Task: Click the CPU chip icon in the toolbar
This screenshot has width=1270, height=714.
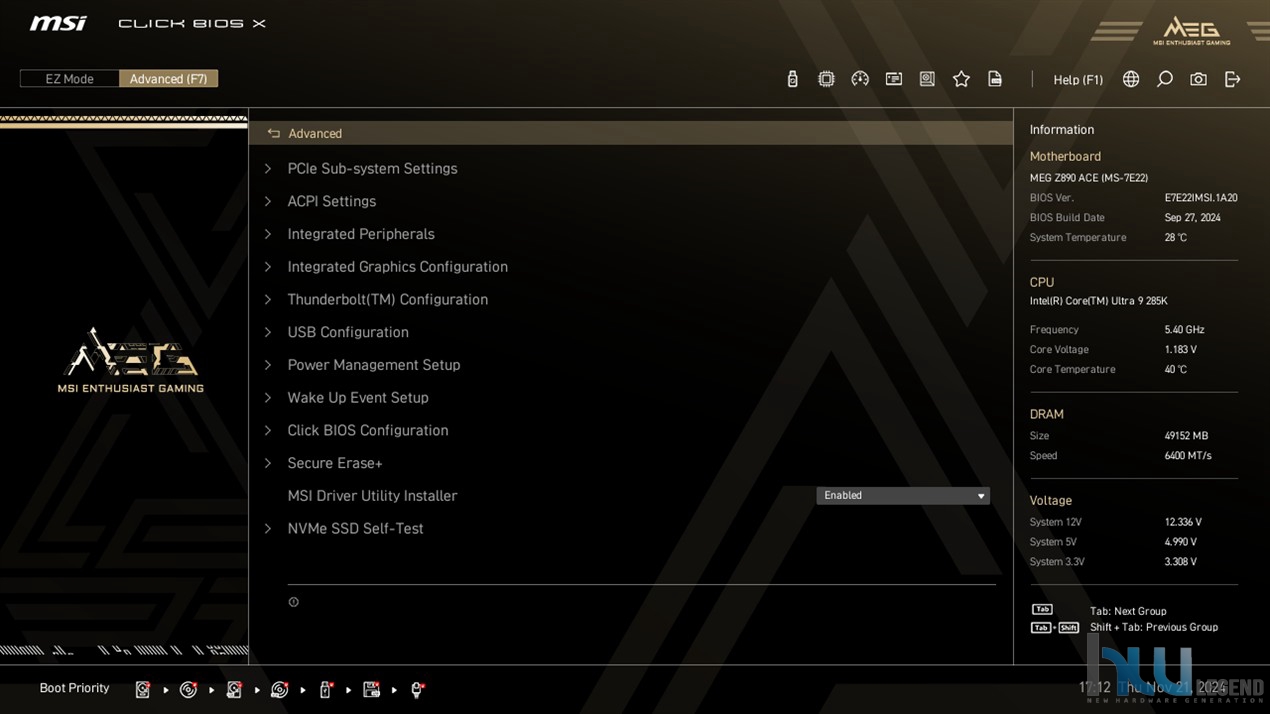Action: coord(826,79)
